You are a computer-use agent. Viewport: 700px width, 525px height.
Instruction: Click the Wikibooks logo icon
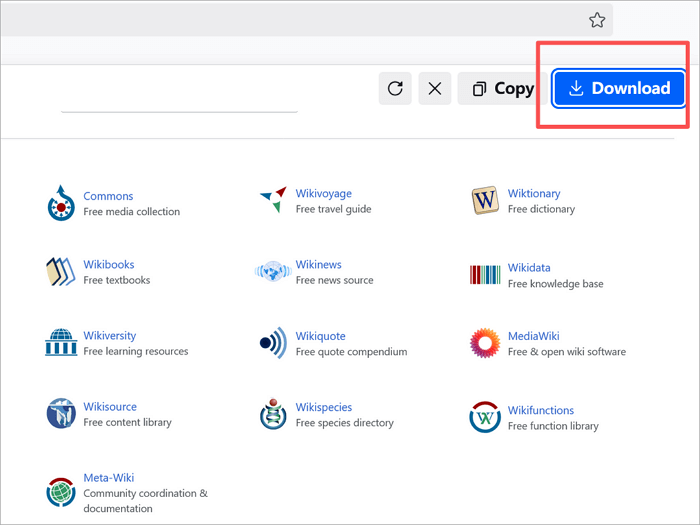[x=61, y=272]
